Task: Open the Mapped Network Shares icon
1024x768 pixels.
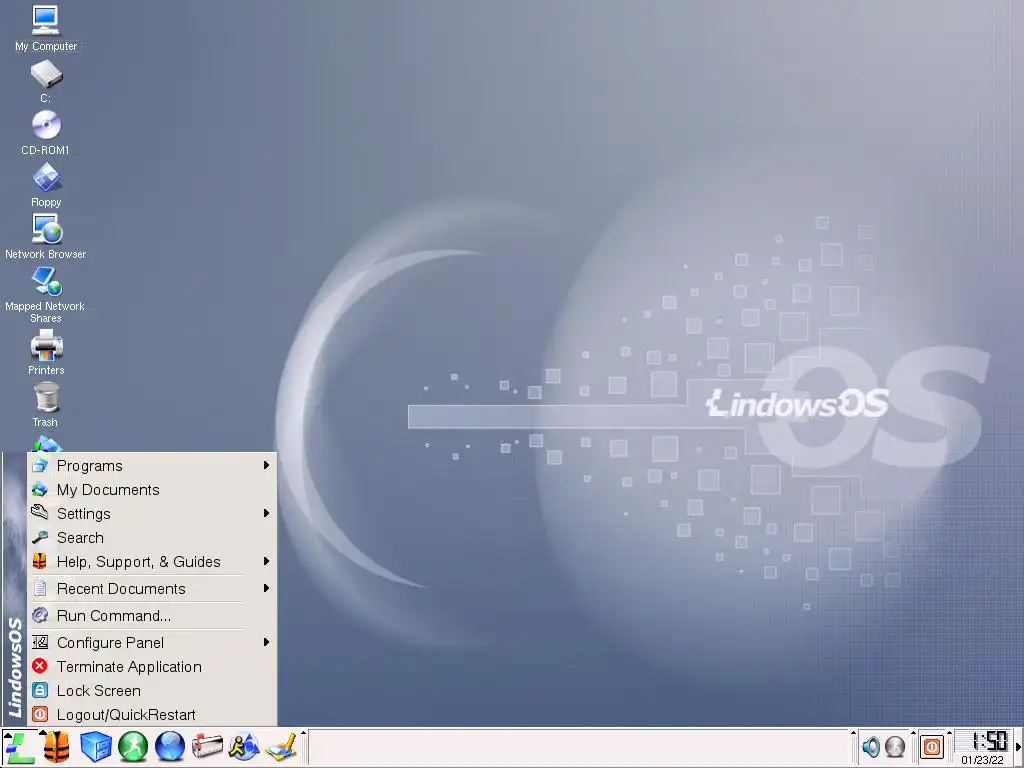Action: (x=46, y=295)
